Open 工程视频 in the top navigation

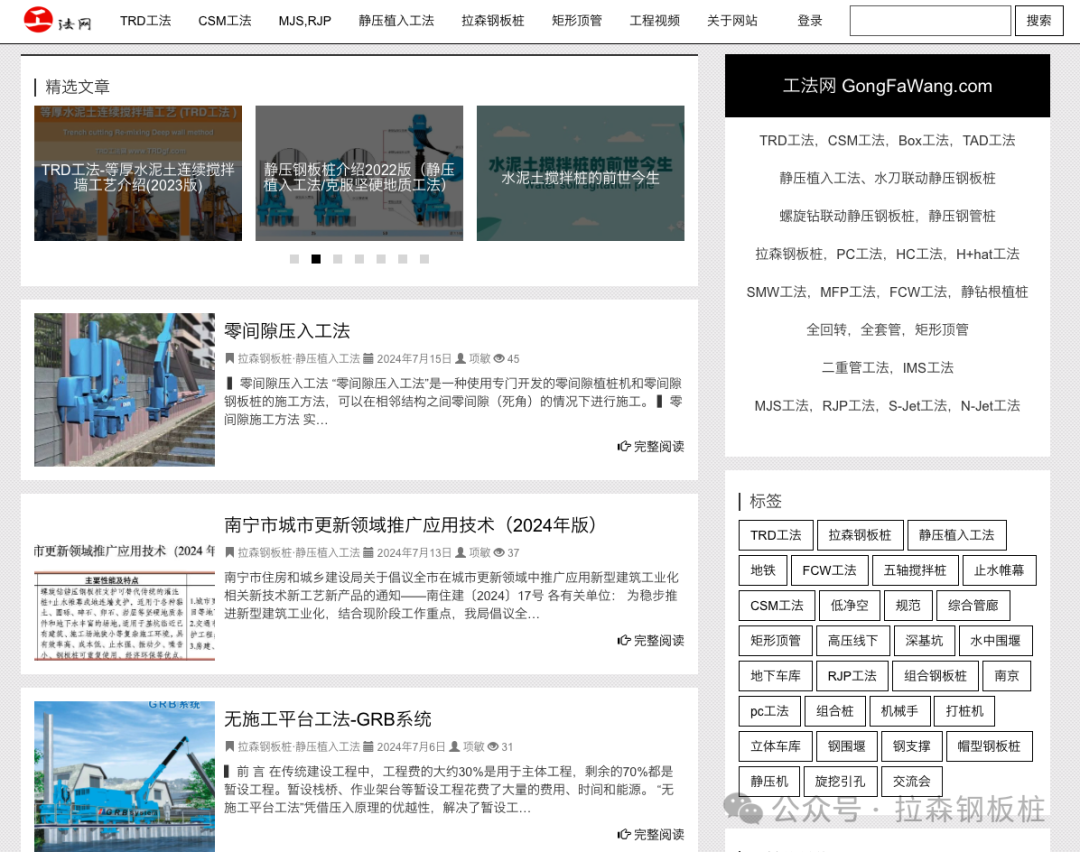(654, 21)
